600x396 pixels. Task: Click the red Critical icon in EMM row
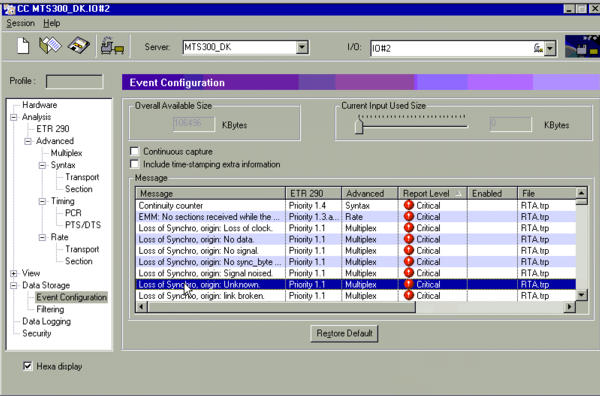tap(409, 217)
